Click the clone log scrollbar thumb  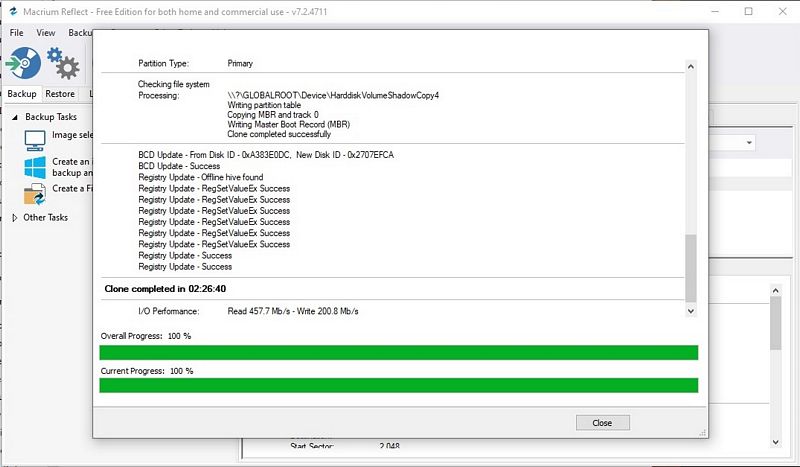click(x=691, y=268)
